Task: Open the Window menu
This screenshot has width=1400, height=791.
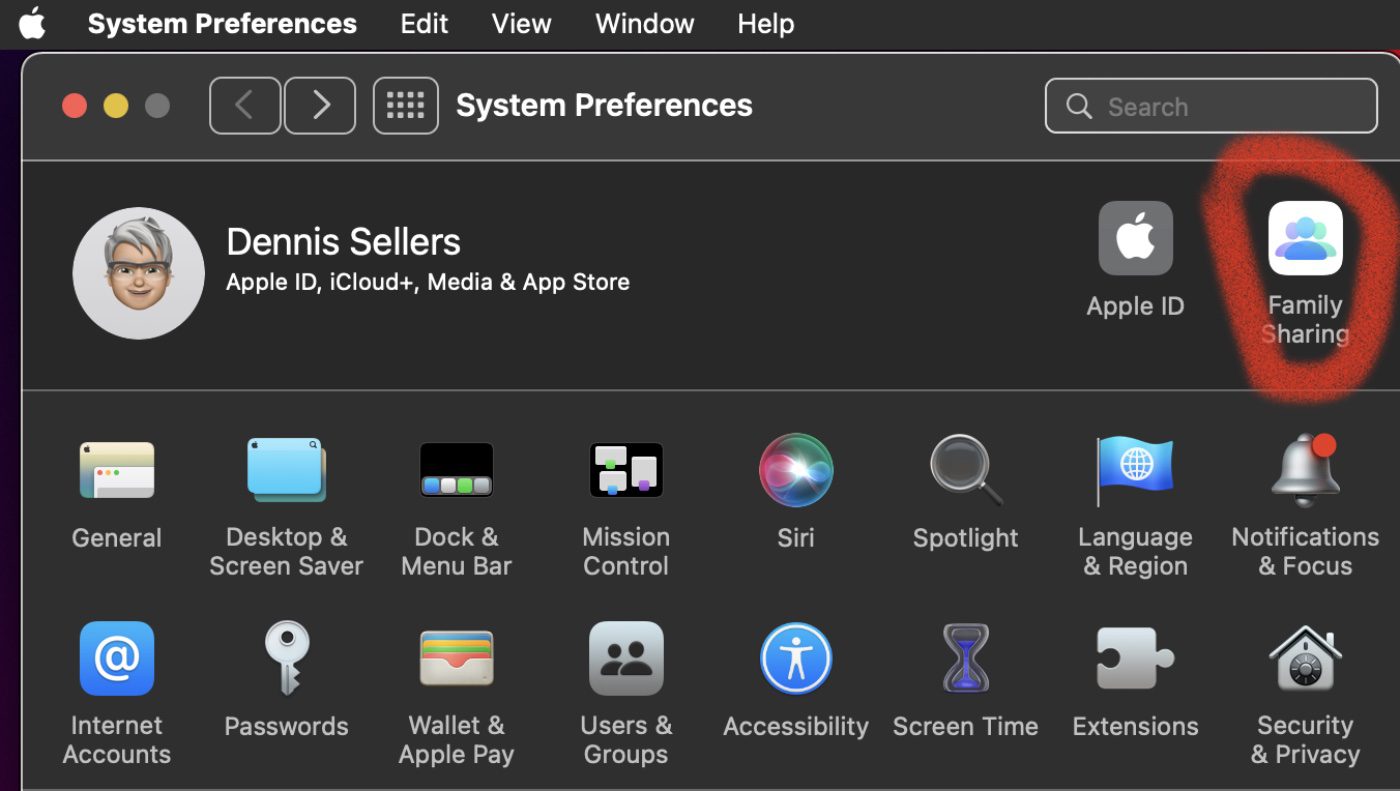Action: click(x=644, y=24)
